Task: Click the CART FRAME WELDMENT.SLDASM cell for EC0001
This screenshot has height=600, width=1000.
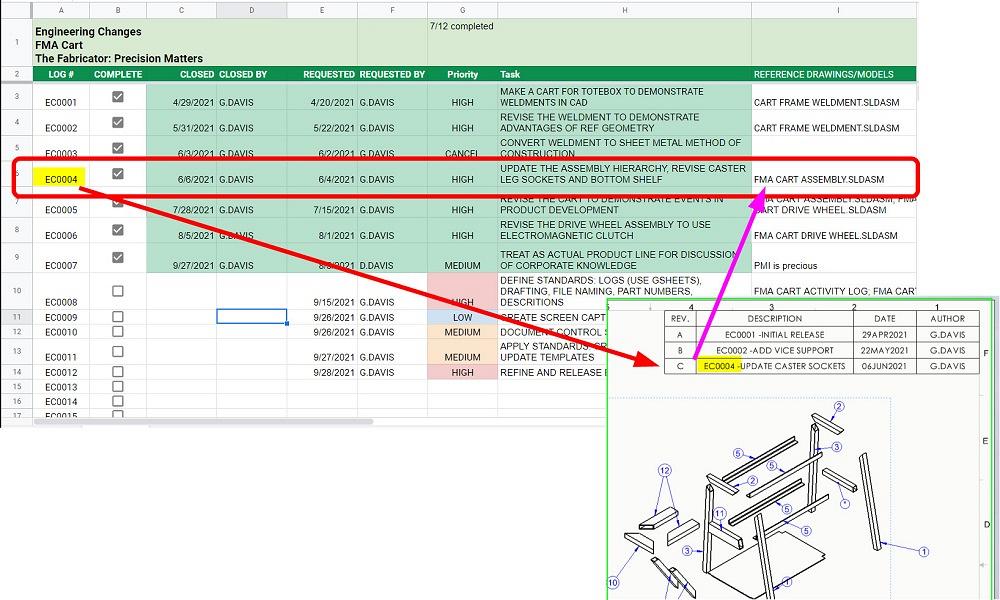Action: (825, 102)
